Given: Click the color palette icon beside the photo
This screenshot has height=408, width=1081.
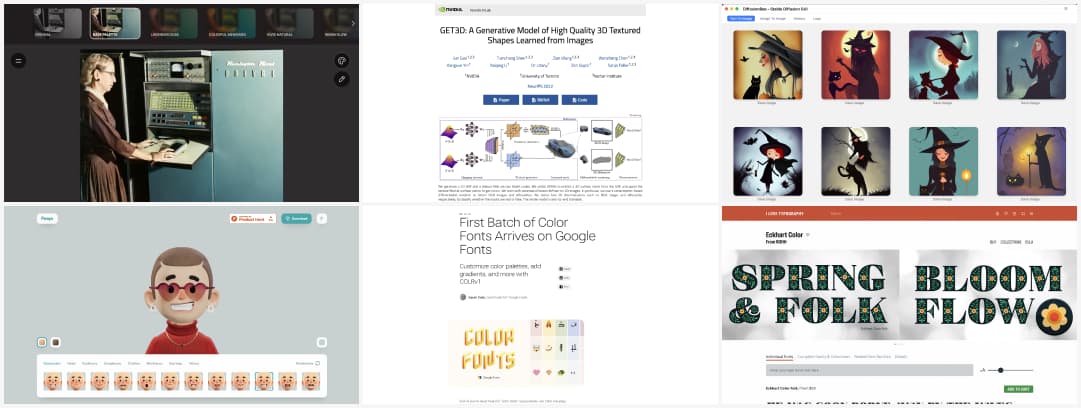Looking at the screenshot, I should [341, 60].
